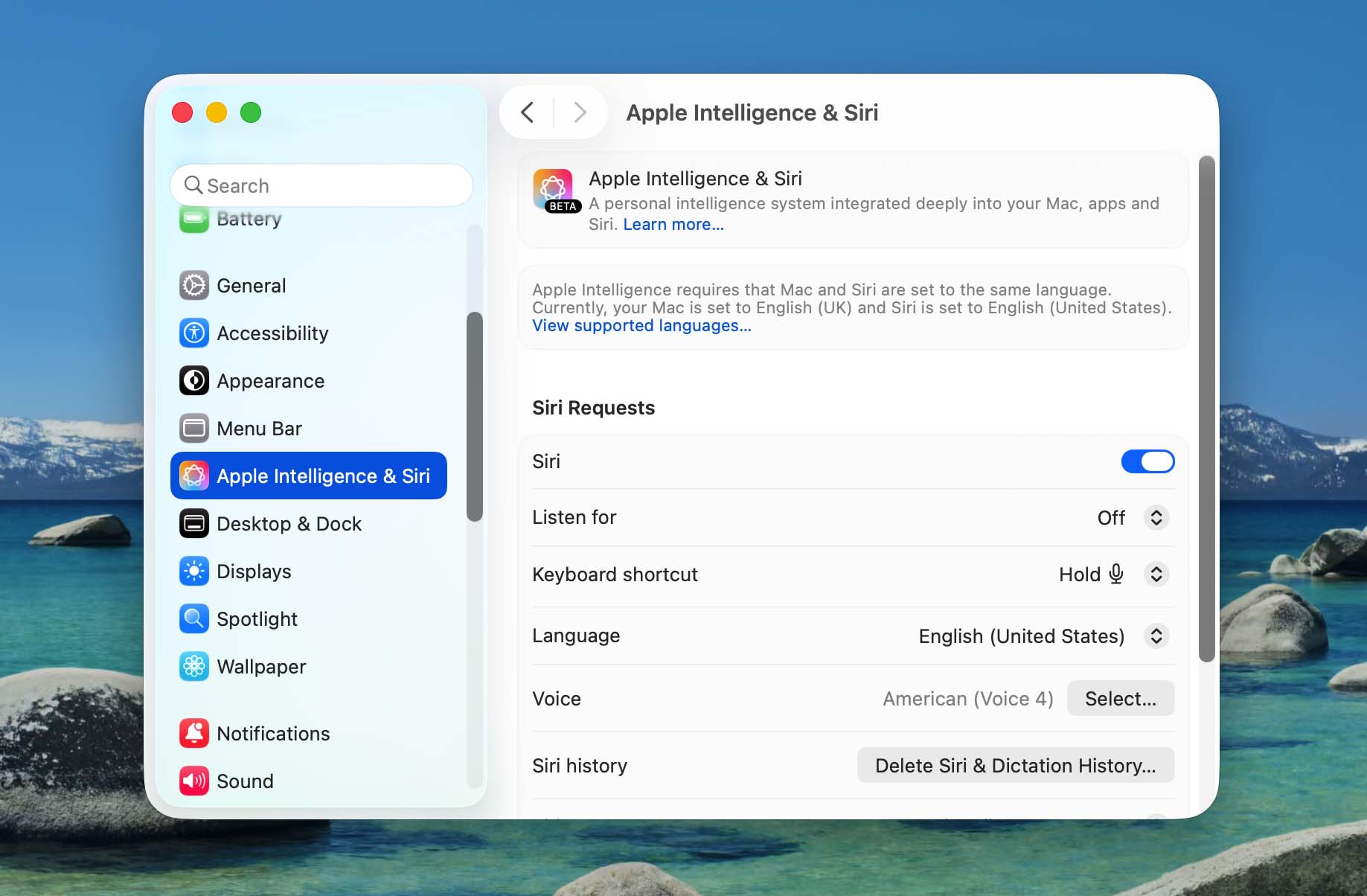1367x896 pixels.
Task: Go back with the left chevron
Action: [x=527, y=112]
